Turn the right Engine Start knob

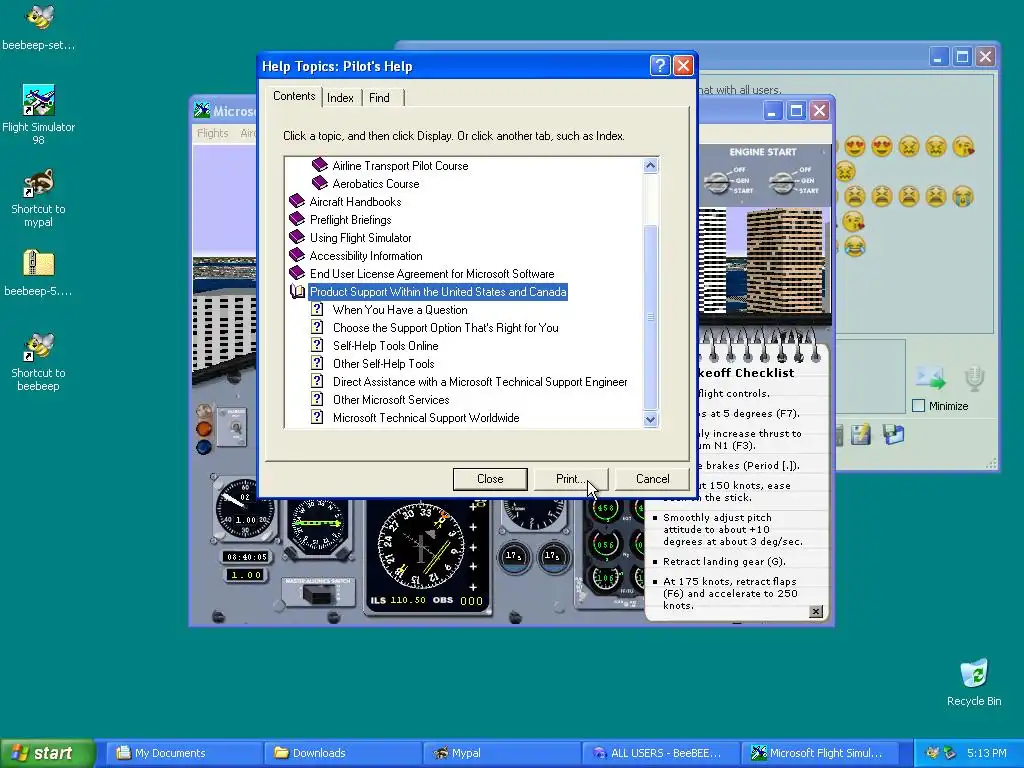(782, 182)
